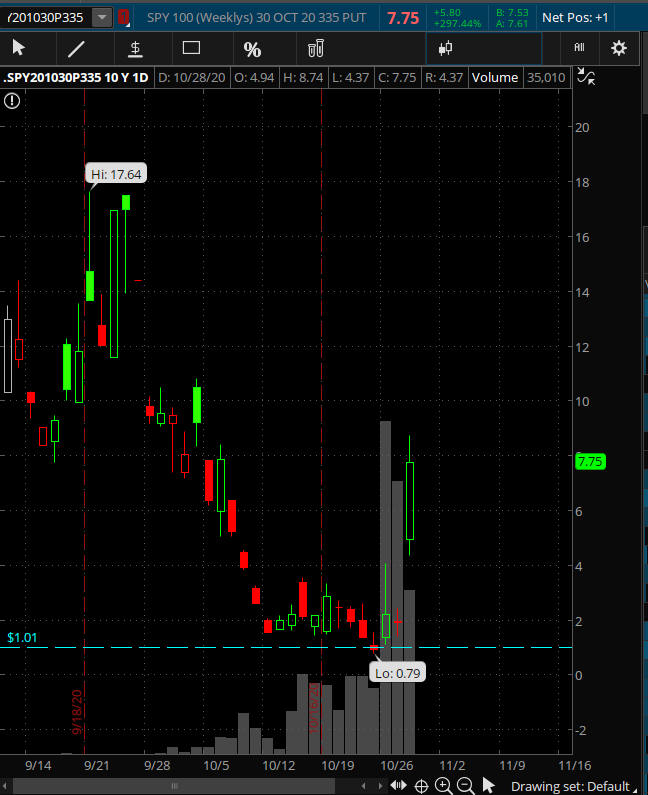The image size is (648, 795).
Task: Select the rectangle drawing tool
Action: [191, 48]
